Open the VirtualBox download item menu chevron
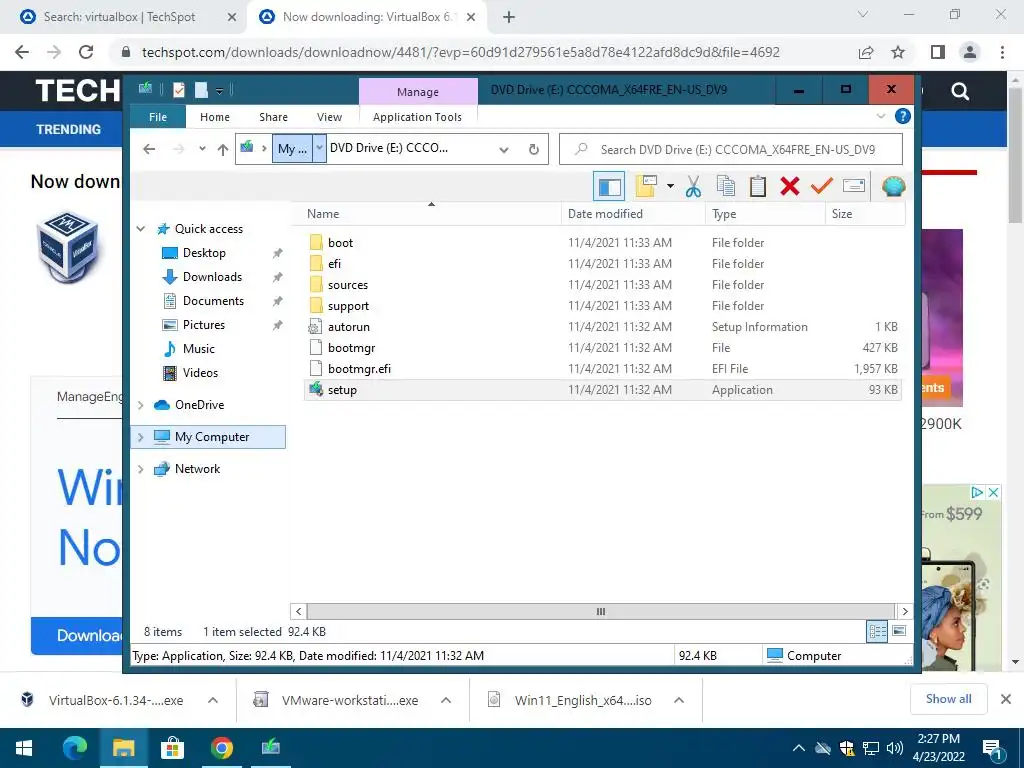Image resolution: width=1024 pixels, height=768 pixels. [212, 700]
